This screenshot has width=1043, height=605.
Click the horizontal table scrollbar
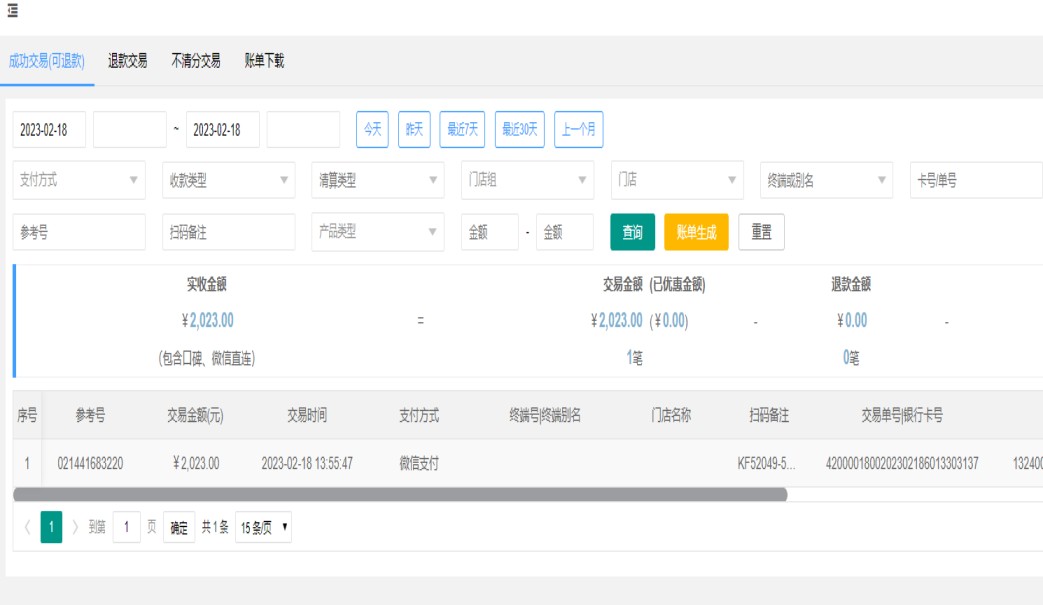pyautogui.click(x=400, y=494)
